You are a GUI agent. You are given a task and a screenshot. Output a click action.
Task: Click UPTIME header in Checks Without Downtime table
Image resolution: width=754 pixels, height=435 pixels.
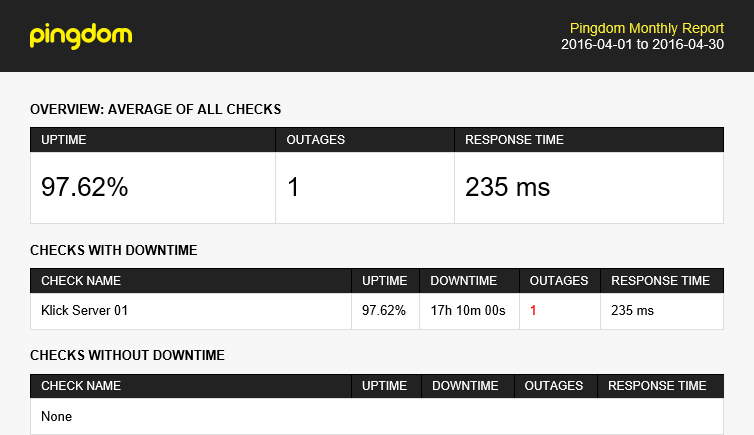coord(384,386)
